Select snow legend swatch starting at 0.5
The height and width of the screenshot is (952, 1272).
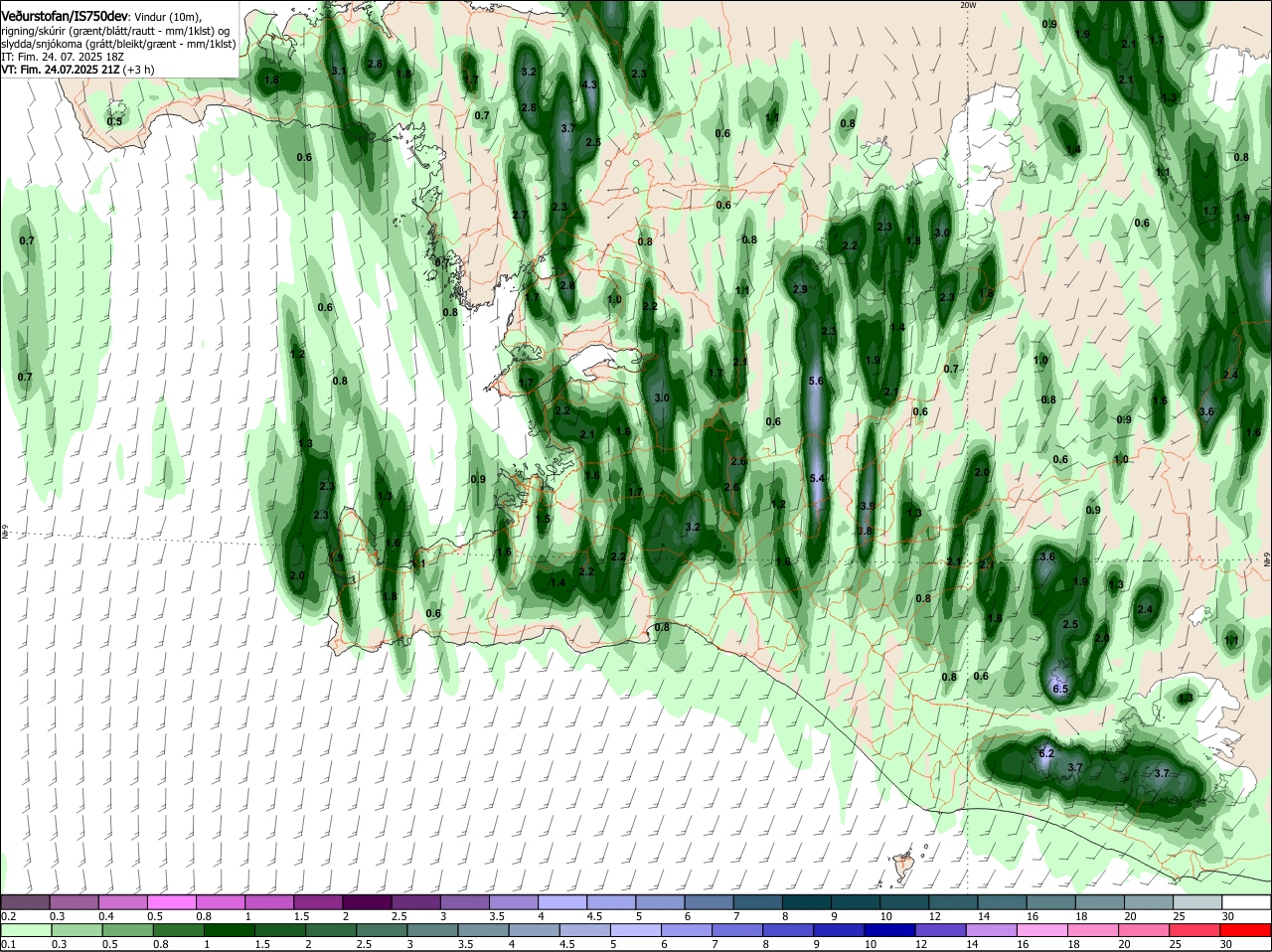point(172,902)
